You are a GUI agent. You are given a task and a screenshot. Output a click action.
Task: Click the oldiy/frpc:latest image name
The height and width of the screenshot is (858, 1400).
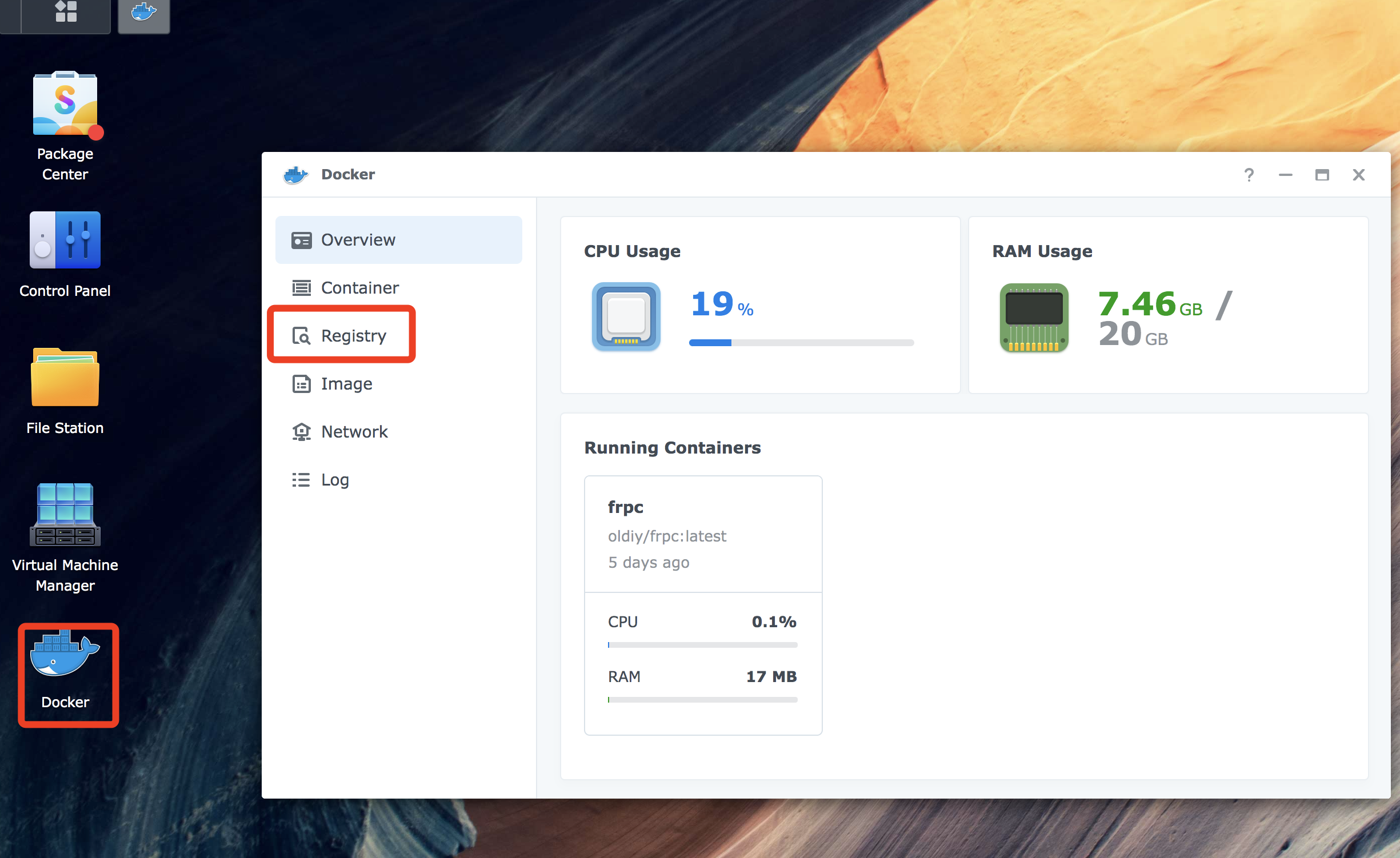click(667, 536)
